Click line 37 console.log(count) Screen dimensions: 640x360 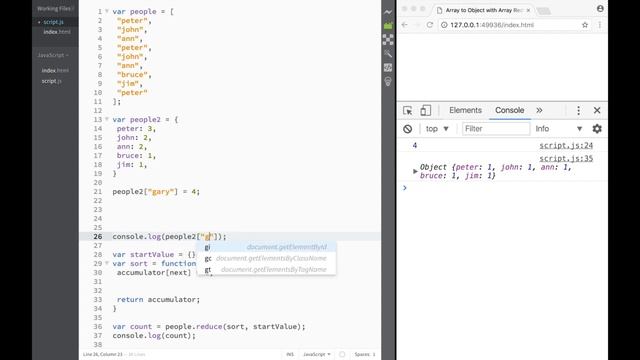(x=154, y=336)
